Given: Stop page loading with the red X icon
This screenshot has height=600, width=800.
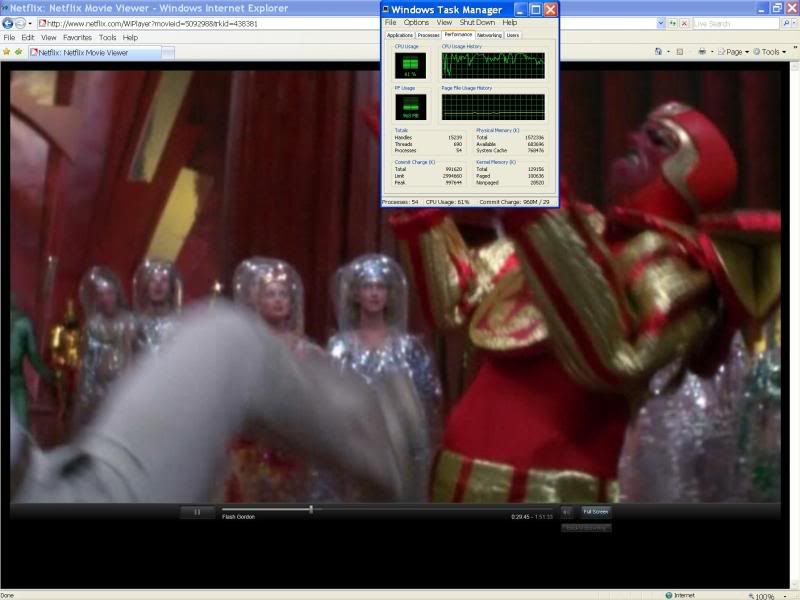Looking at the screenshot, I should [x=685, y=23].
